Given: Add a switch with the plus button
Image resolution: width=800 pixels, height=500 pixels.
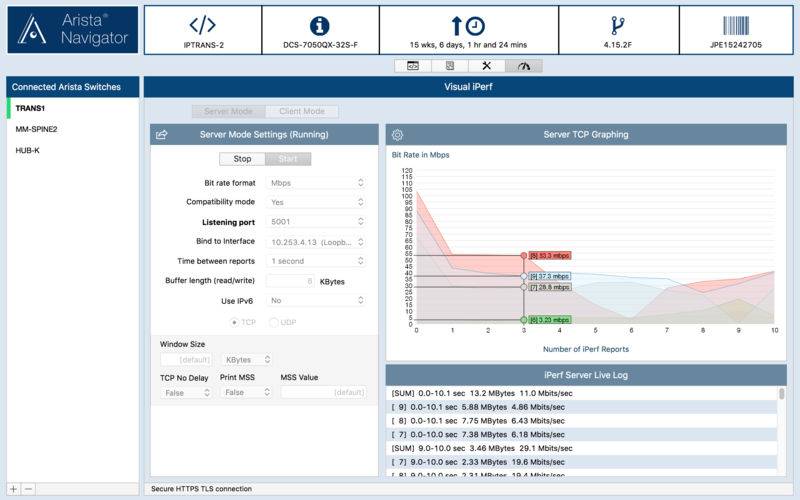Looking at the screenshot, I should tap(14, 489).
